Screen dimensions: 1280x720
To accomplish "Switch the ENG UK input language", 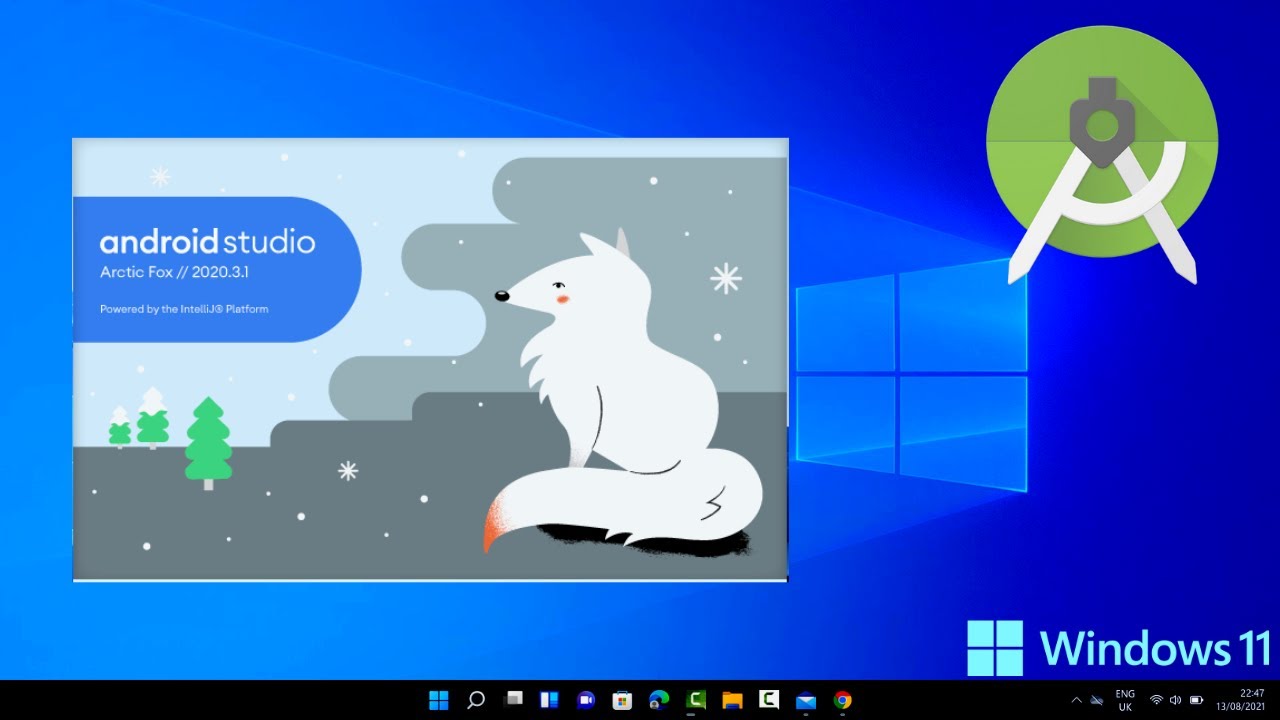I will point(1125,700).
